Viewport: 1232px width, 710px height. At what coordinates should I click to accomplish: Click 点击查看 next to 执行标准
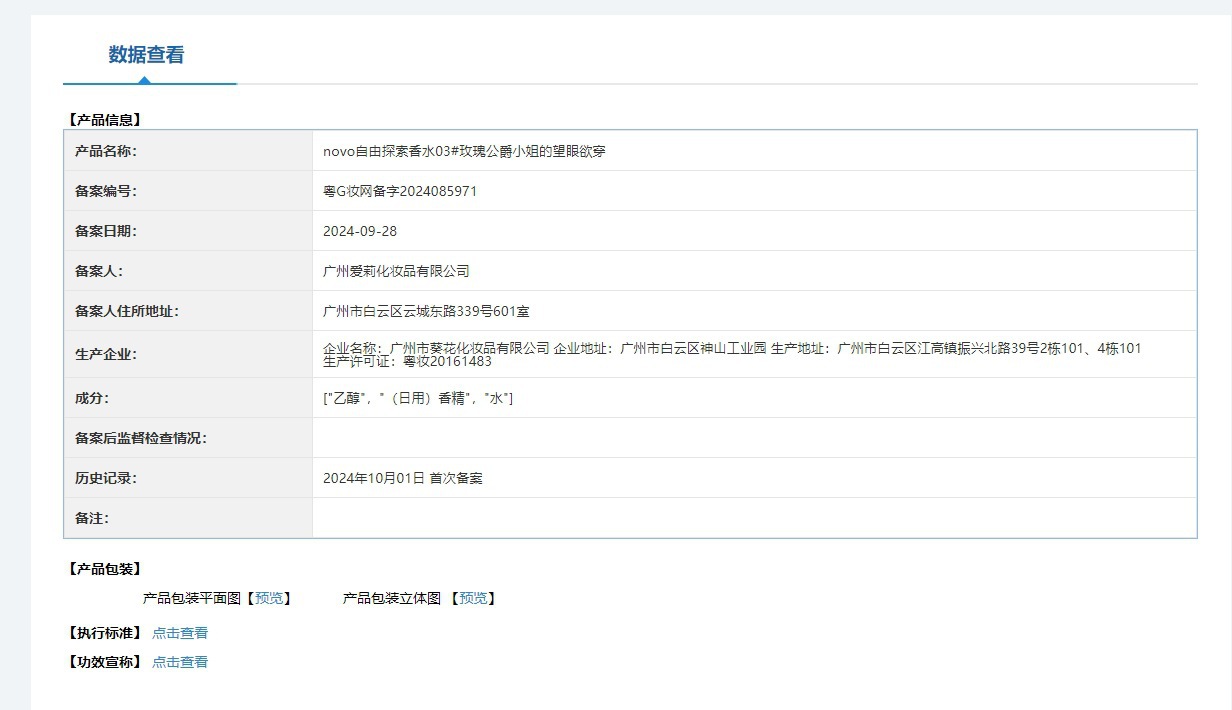(180, 633)
